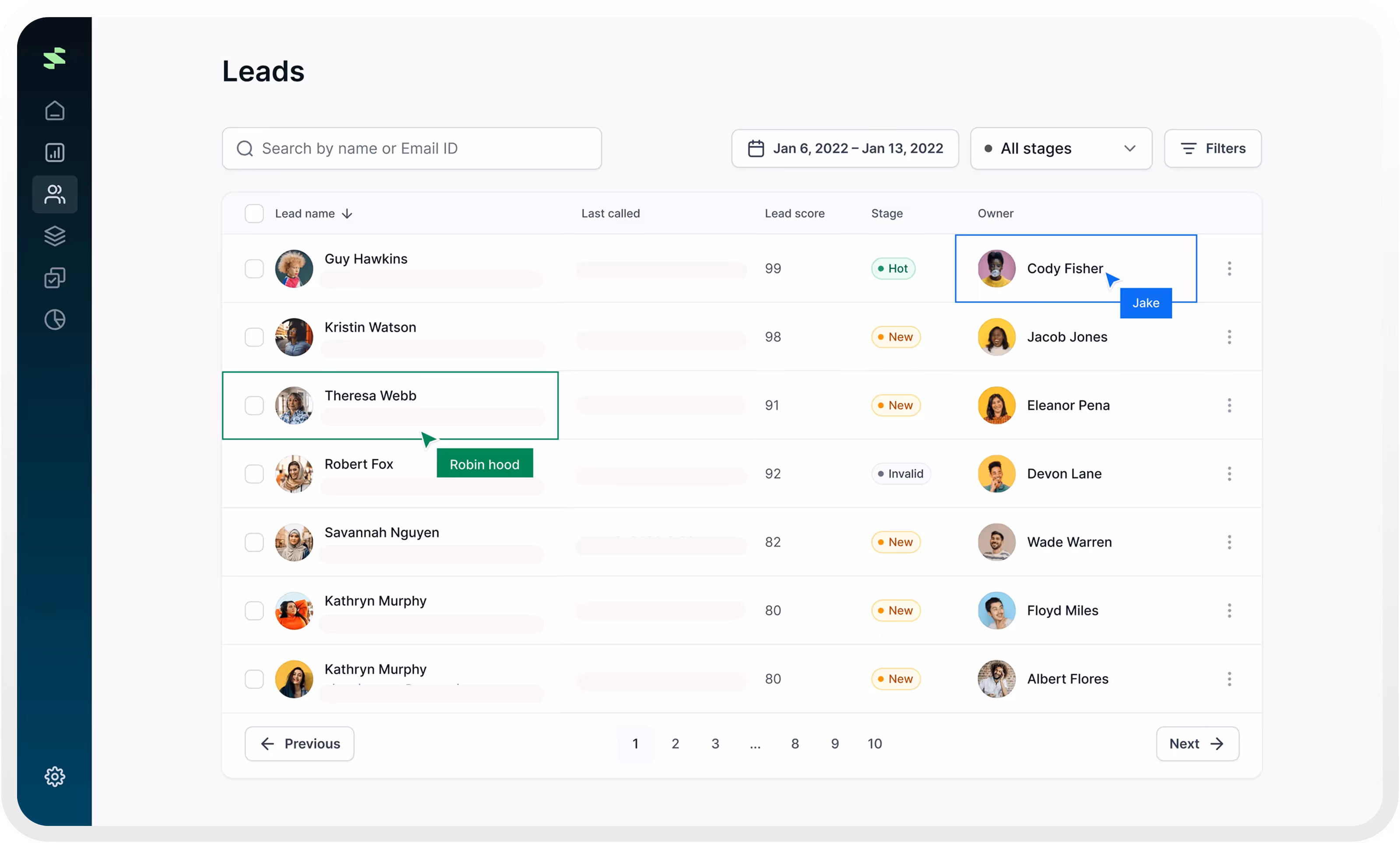
Task: Open Robert Fox lead name
Action: pyautogui.click(x=359, y=464)
